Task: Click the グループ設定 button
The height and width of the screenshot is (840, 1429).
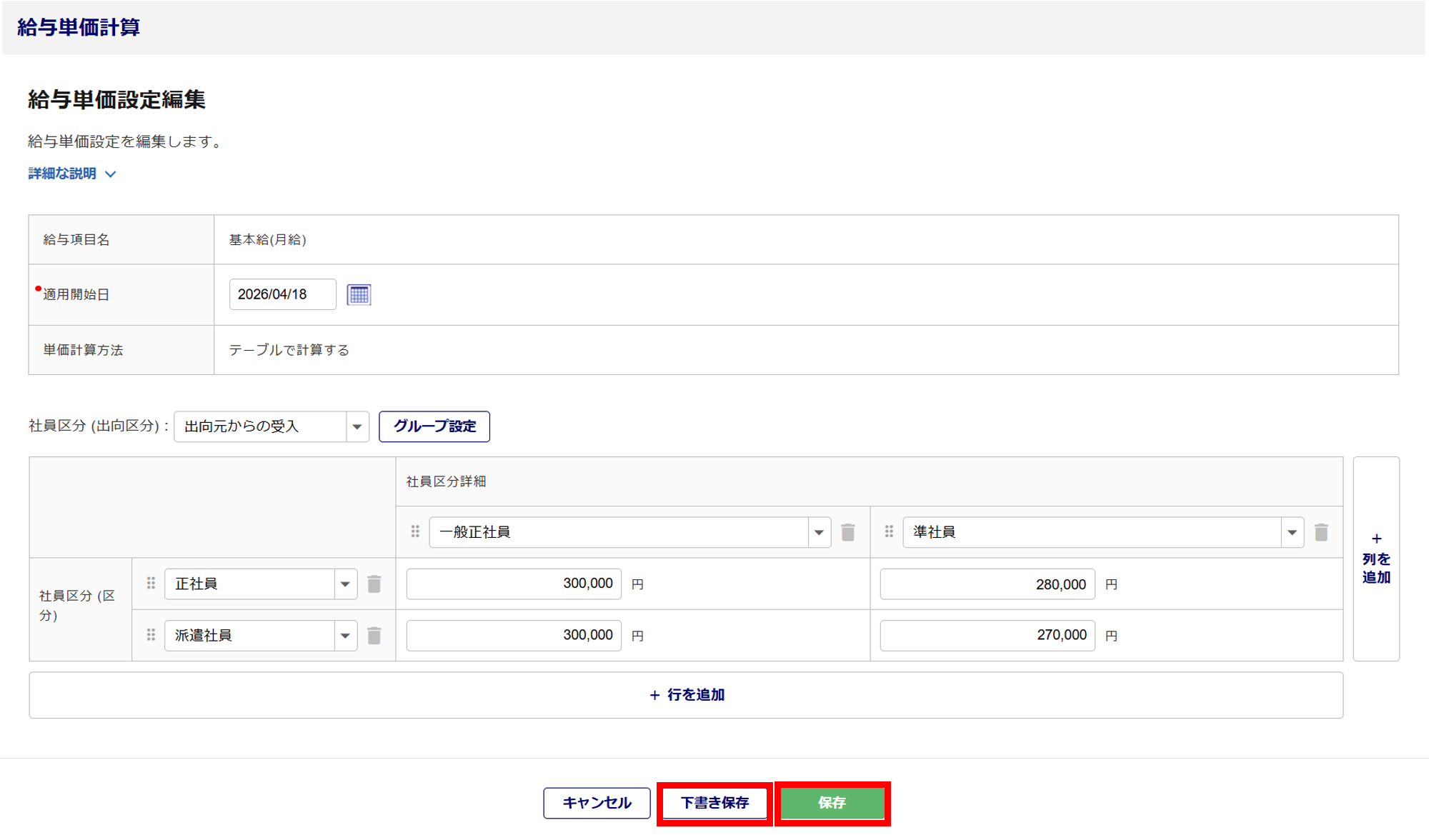Action: (x=434, y=426)
